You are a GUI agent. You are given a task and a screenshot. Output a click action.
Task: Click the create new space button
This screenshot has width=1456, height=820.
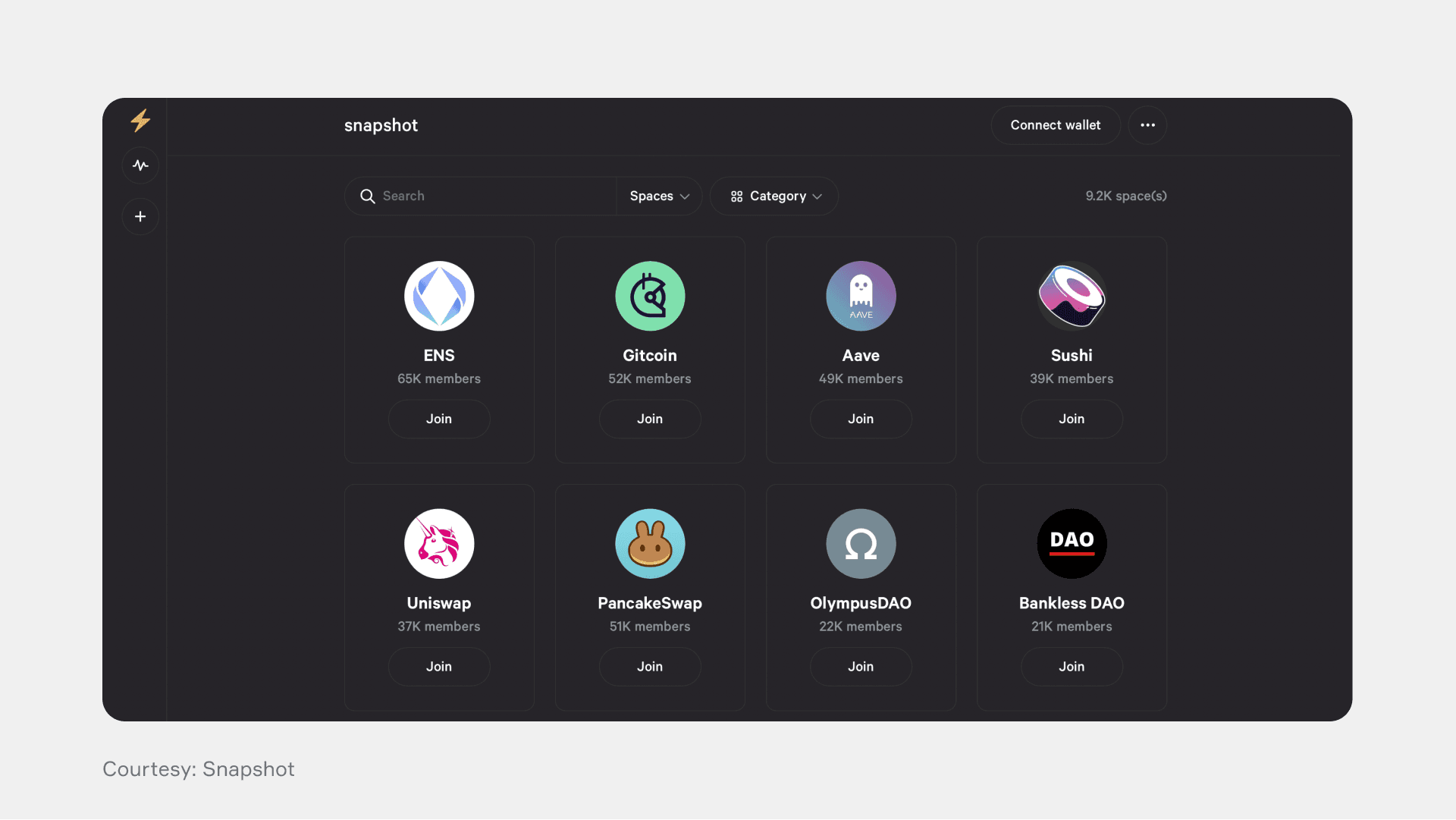tap(140, 215)
